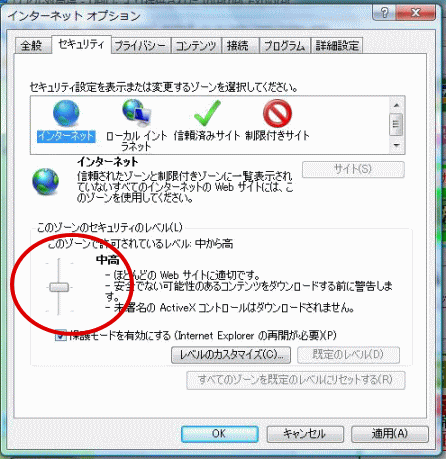The height and width of the screenshot is (459, 446).
Task: Select the 信頼済みサイト green checkmark icon
Action: [x=207, y=113]
